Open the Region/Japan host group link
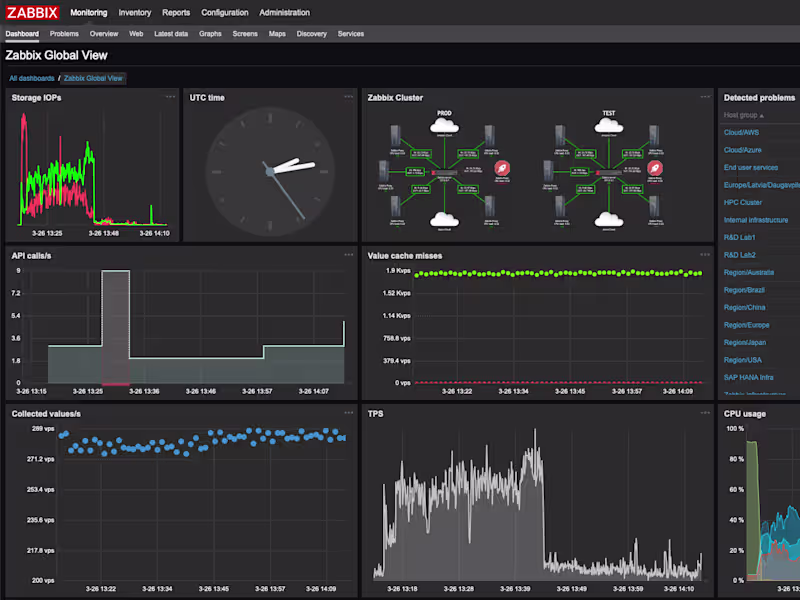 pyautogui.click(x=745, y=342)
